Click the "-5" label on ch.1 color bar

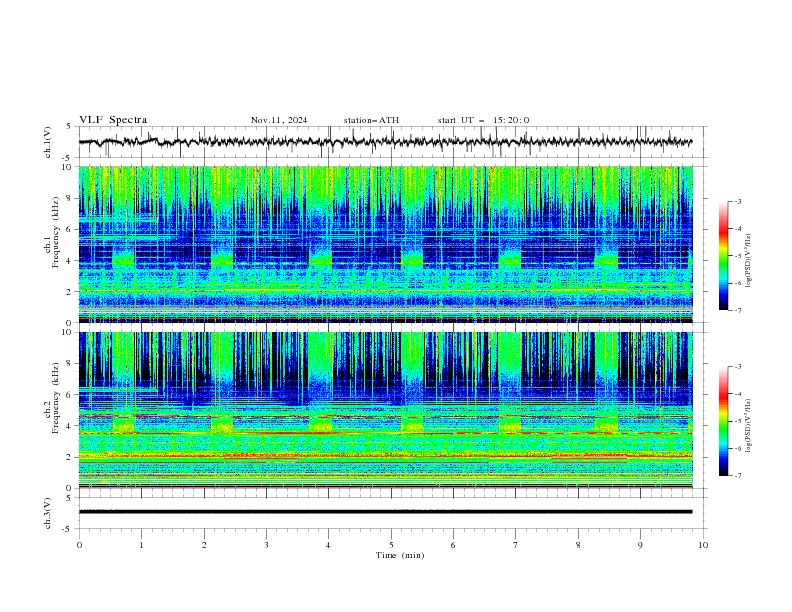[737, 256]
